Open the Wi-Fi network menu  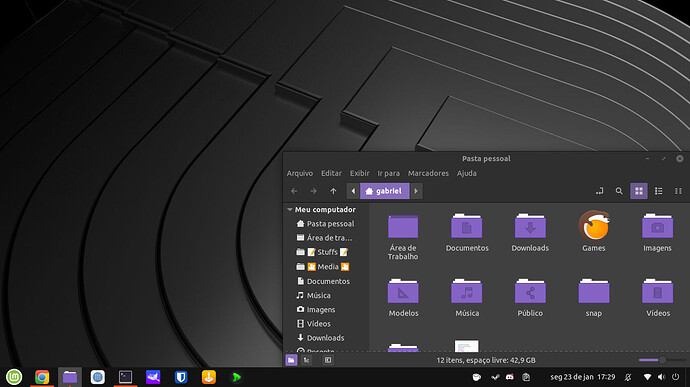(x=647, y=377)
